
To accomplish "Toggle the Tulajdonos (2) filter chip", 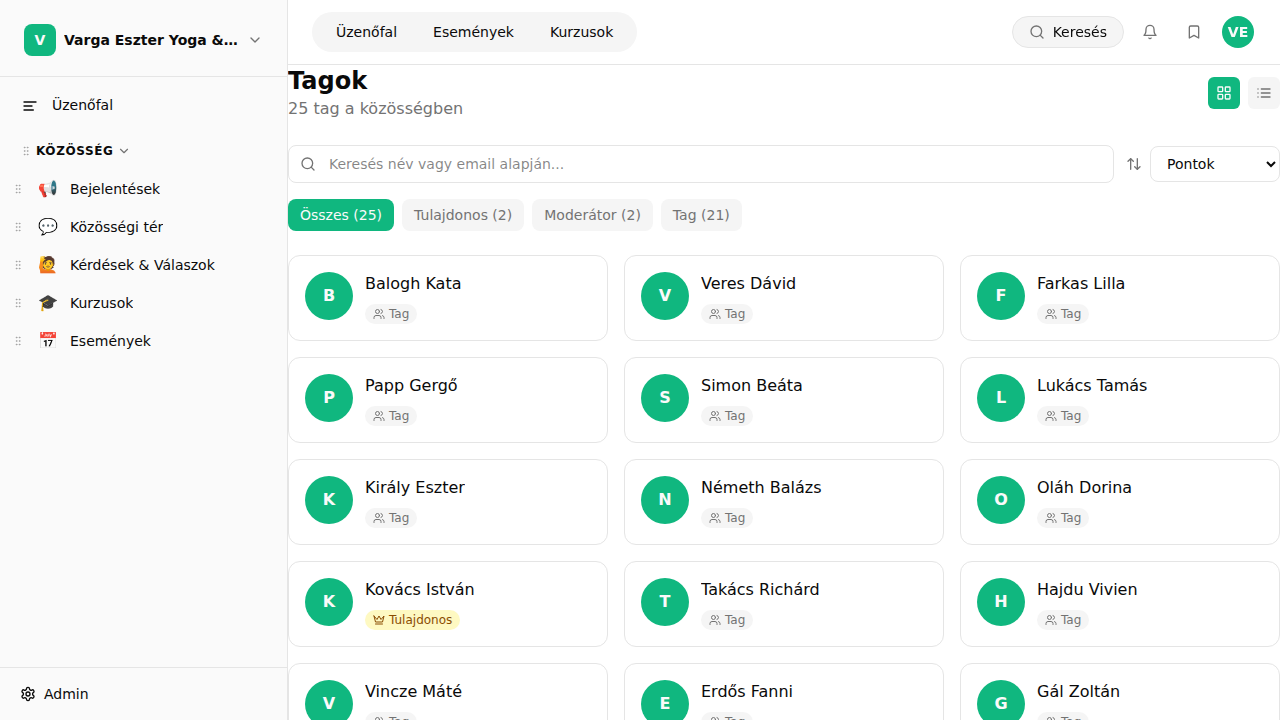I will (x=462, y=214).
